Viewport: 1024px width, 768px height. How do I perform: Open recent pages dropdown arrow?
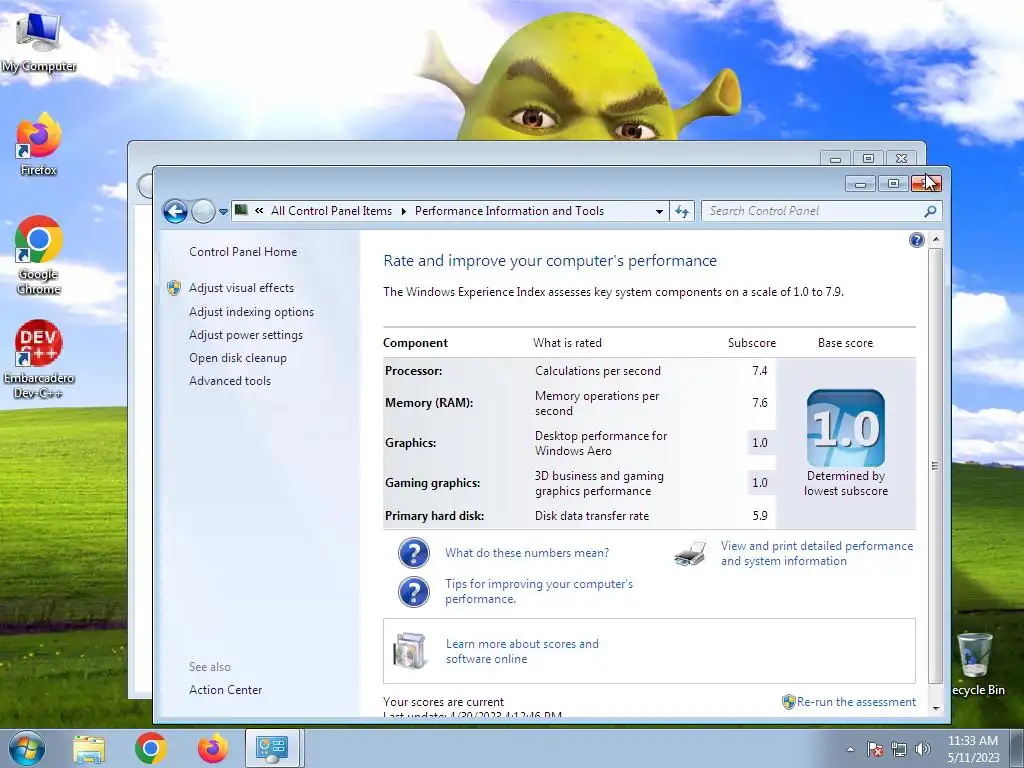223,212
